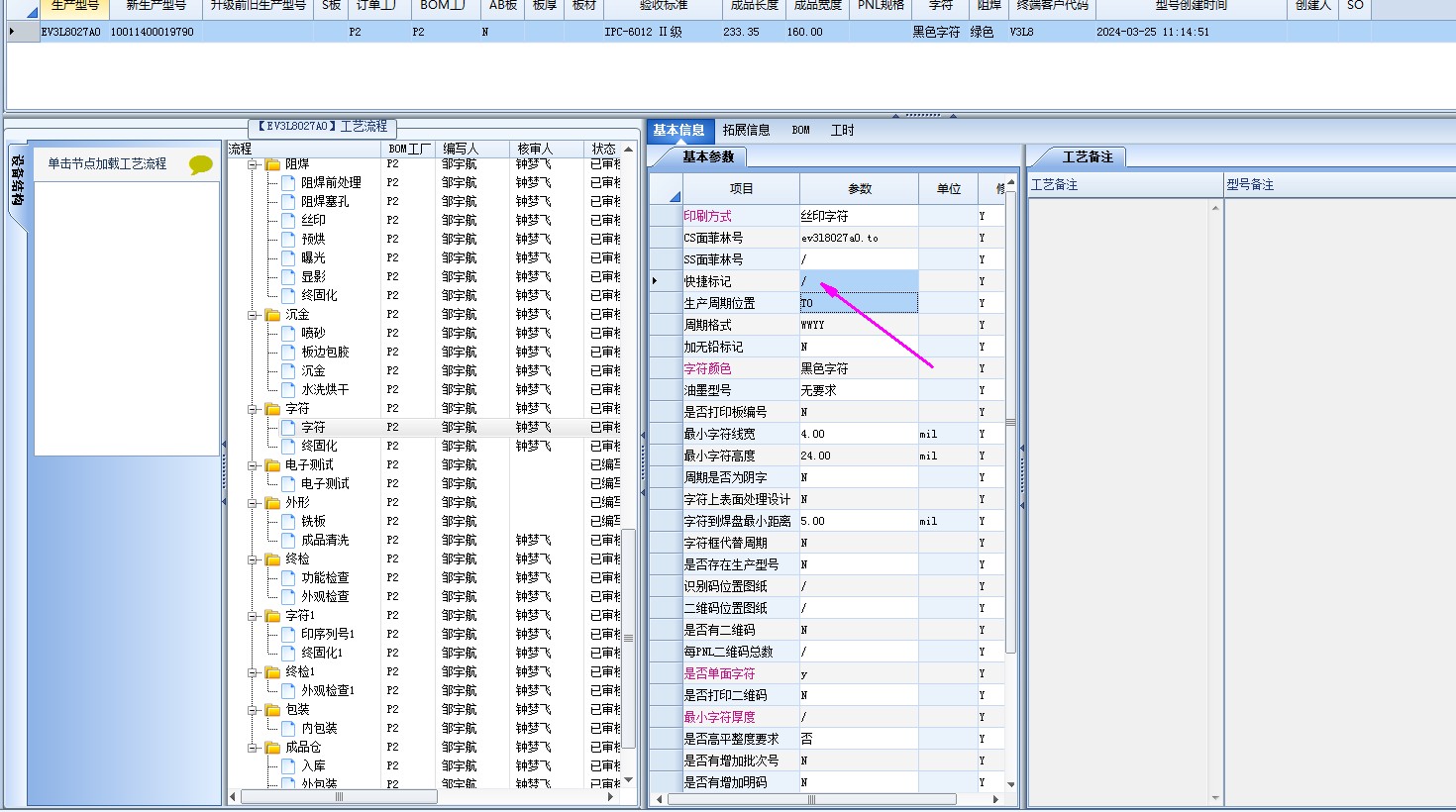Viewport: 1456px width, 812px height.
Task: Click the select-all corner of parameter grid
Action: [x=666, y=188]
